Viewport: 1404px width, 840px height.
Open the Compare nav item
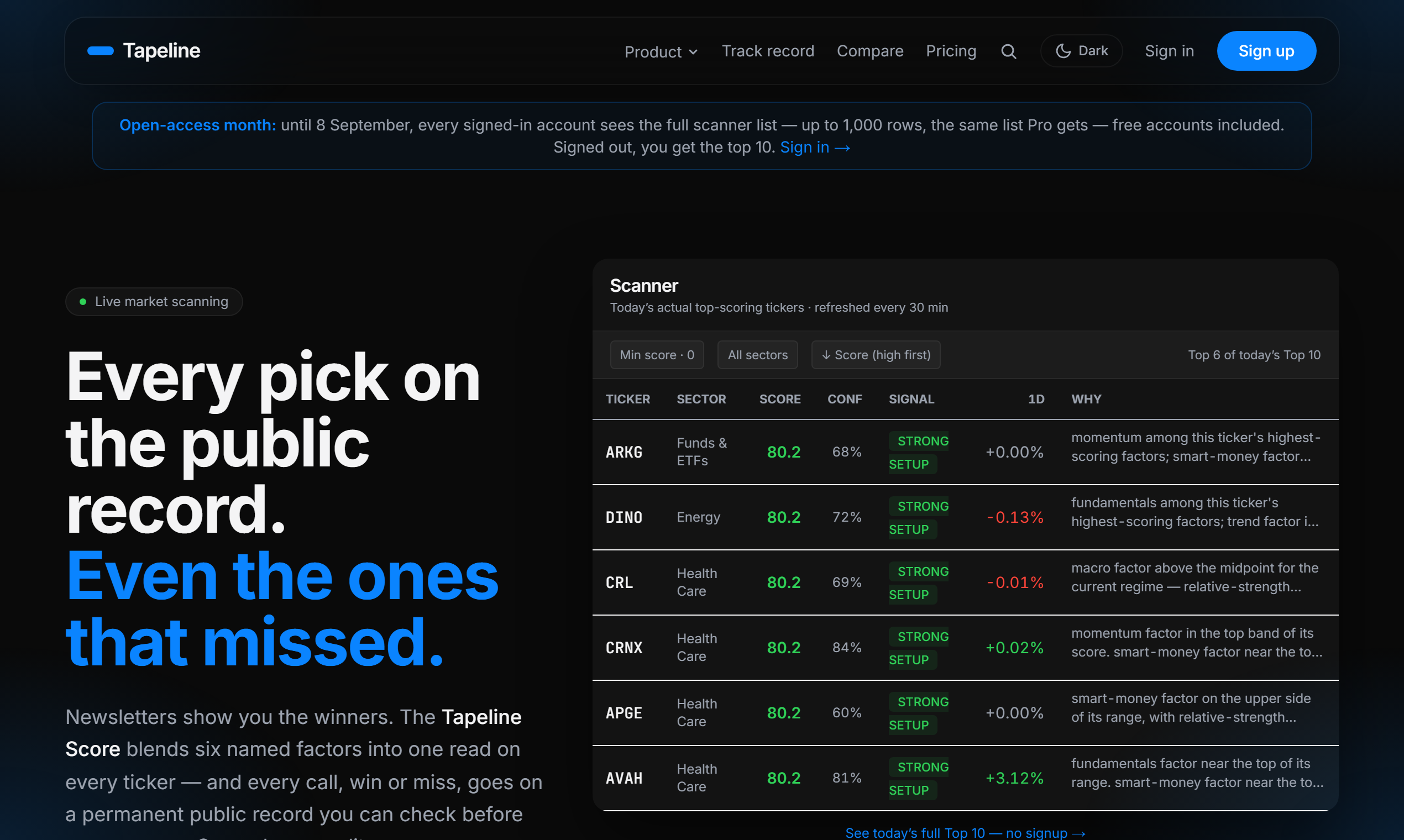pyautogui.click(x=869, y=51)
